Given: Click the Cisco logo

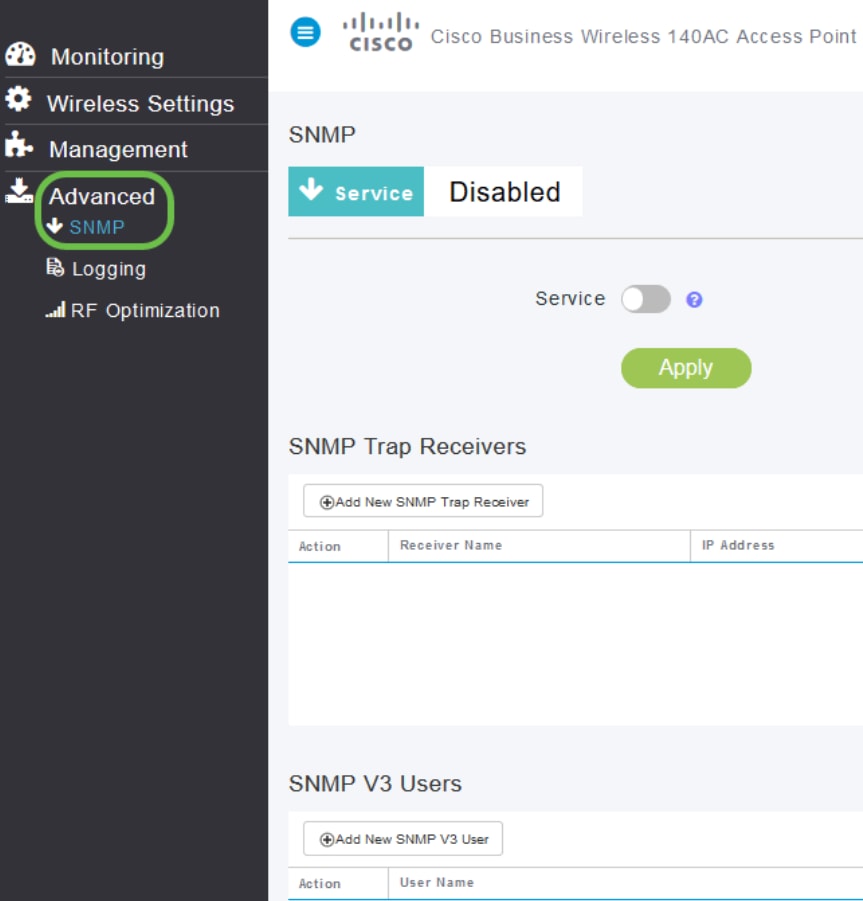Looking at the screenshot, I should pos(380,32).
